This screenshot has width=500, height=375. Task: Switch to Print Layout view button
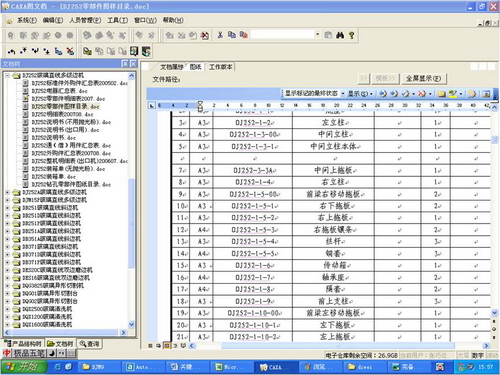[x=166, y=346]
